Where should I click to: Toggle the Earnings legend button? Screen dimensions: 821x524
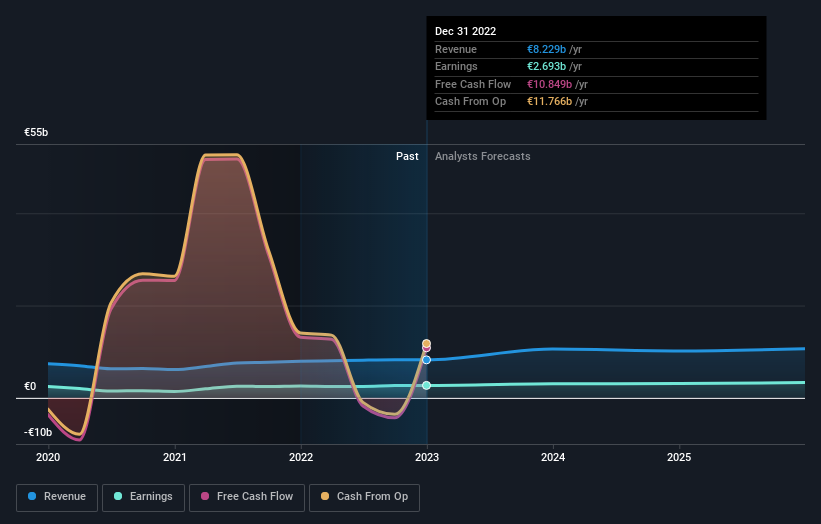point(143,497)
